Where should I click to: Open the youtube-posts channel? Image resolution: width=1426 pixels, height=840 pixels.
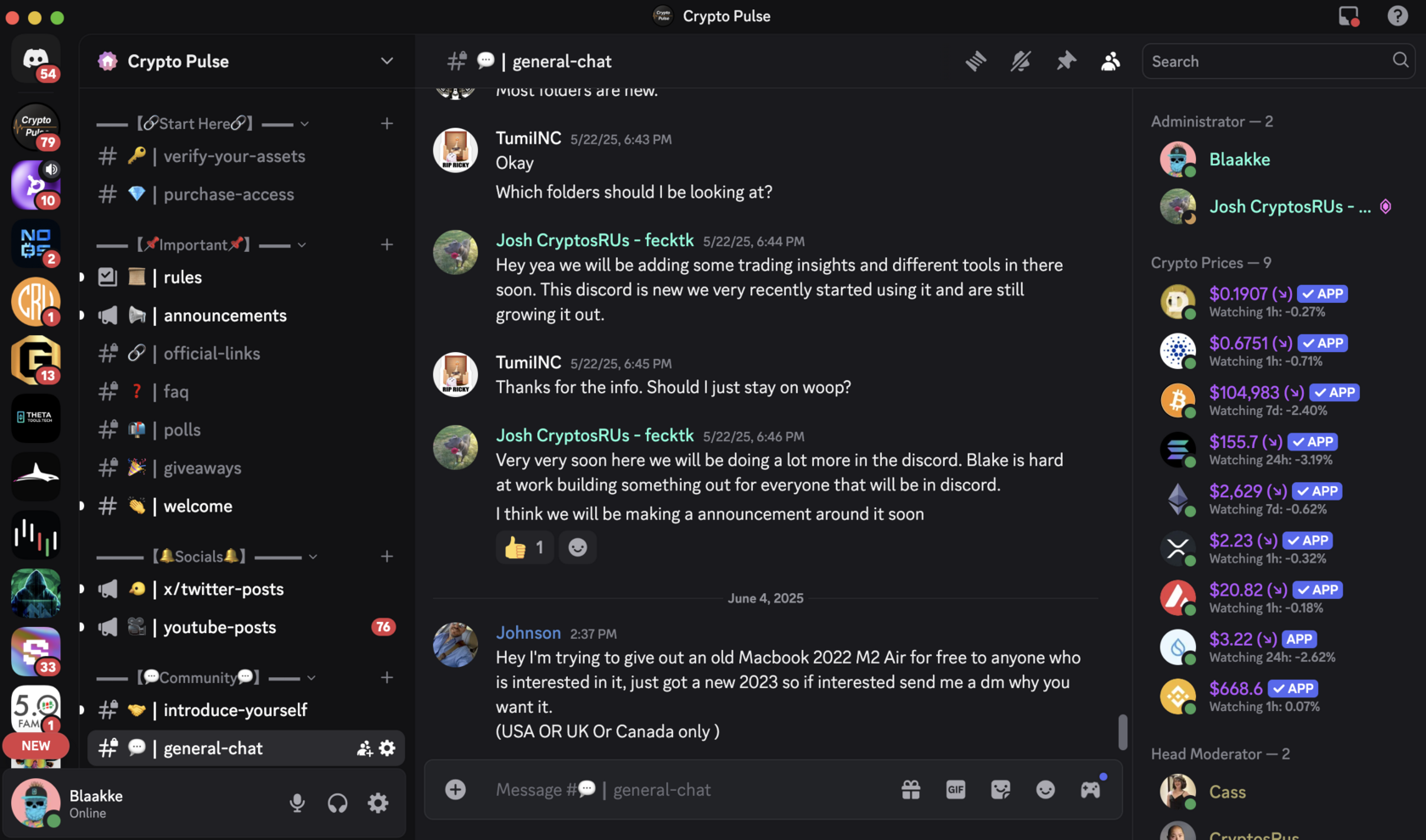[220, 627]
